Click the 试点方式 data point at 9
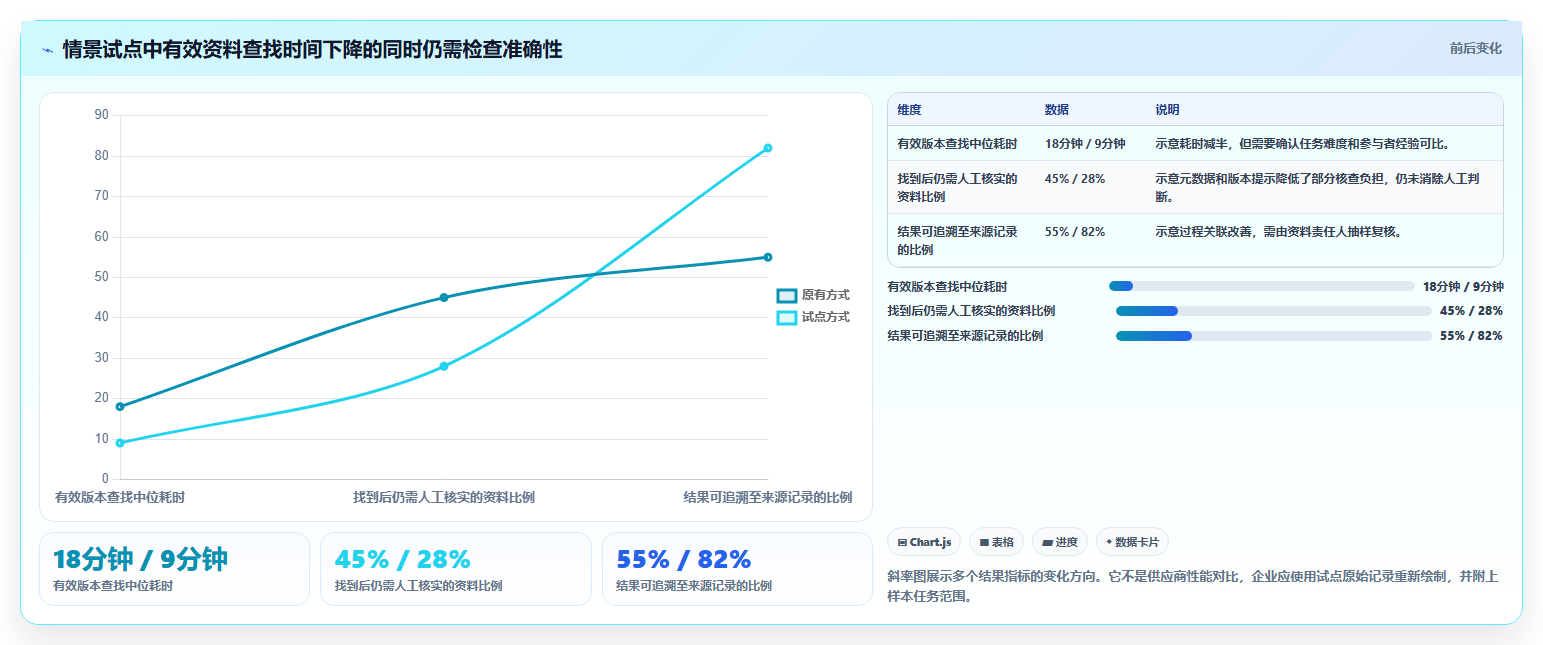The height and width of the screenshot is (645, 1543). pos(120,443)
